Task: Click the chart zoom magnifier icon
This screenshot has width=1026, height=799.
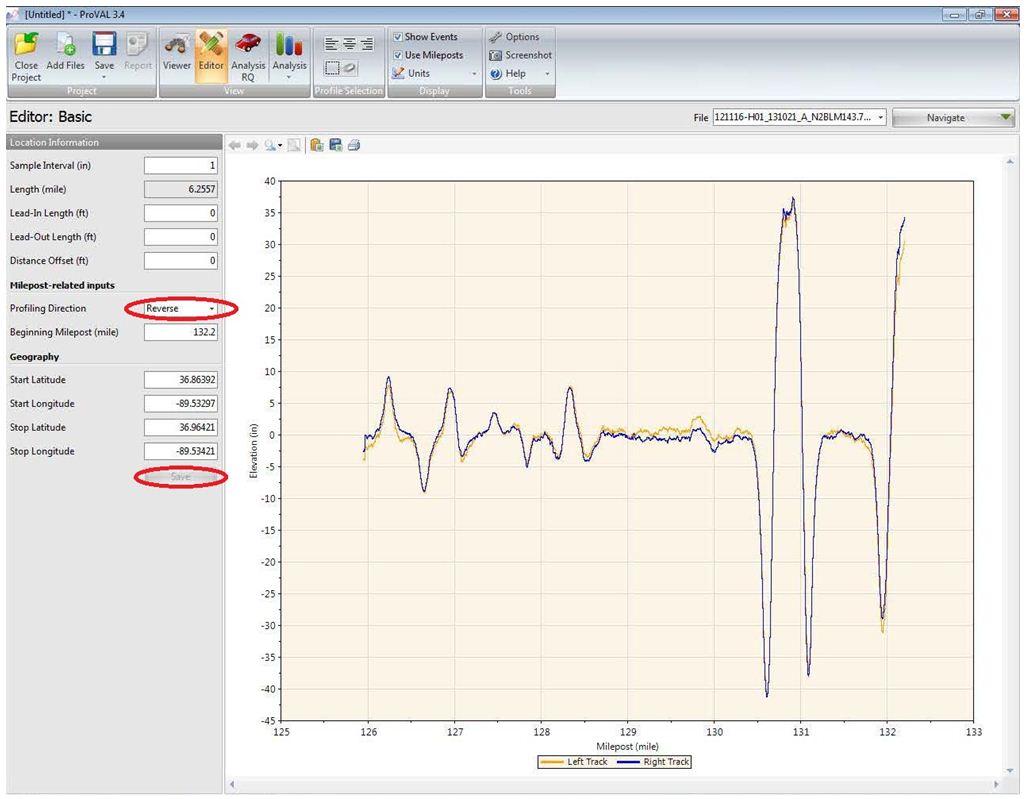Action: click(x=272, y=145)
